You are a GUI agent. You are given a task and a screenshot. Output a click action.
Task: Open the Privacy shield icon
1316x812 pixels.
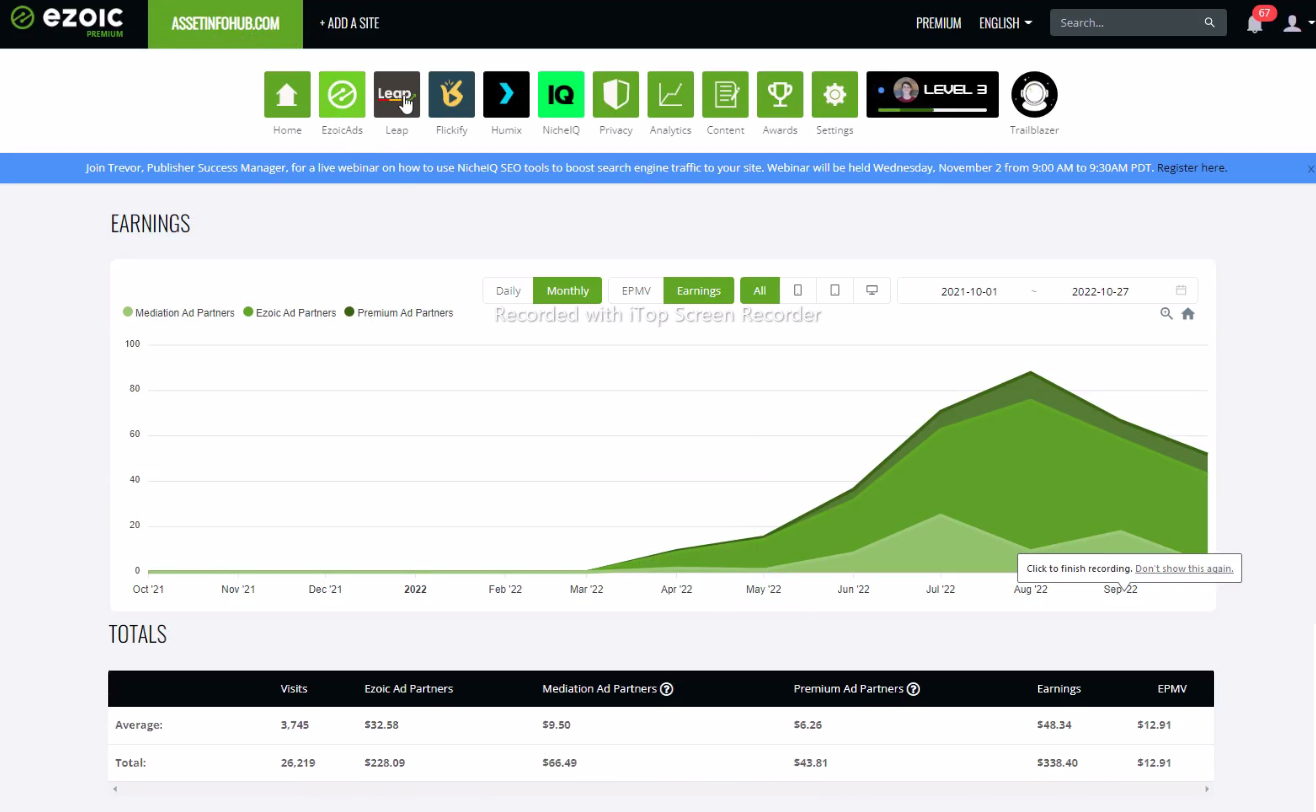(616, 94)
